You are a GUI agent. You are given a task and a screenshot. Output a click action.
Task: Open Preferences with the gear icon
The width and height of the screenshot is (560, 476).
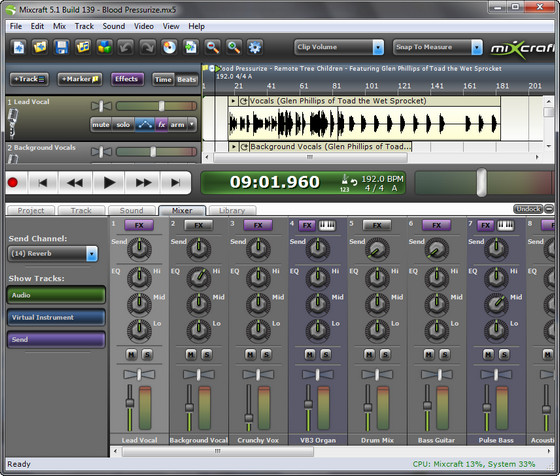pos(255,47)
